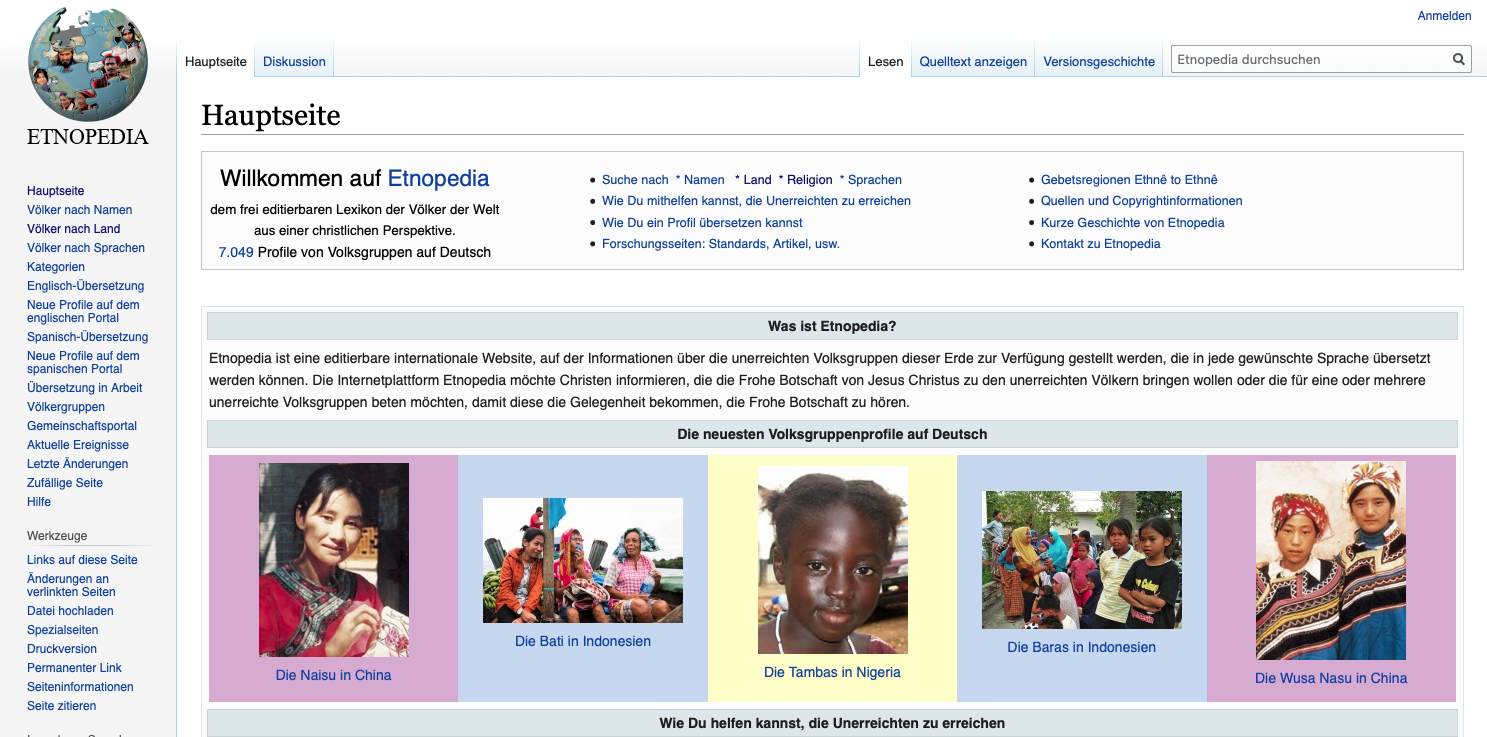Screen dimensions: 1487x737
Task: Open Seiteninformationen tool link
Action: [80, 687]
